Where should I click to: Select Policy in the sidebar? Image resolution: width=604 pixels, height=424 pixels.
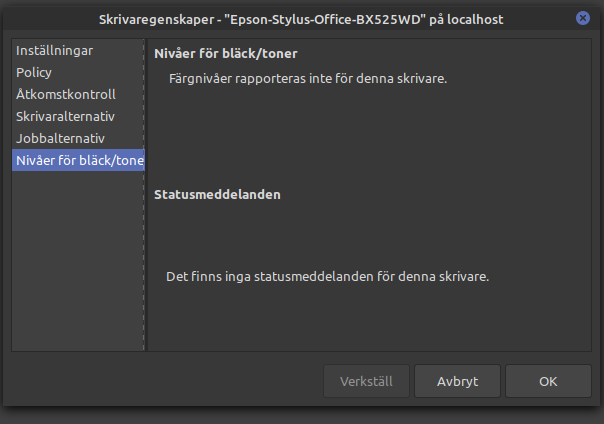click(x=78, y=72)
